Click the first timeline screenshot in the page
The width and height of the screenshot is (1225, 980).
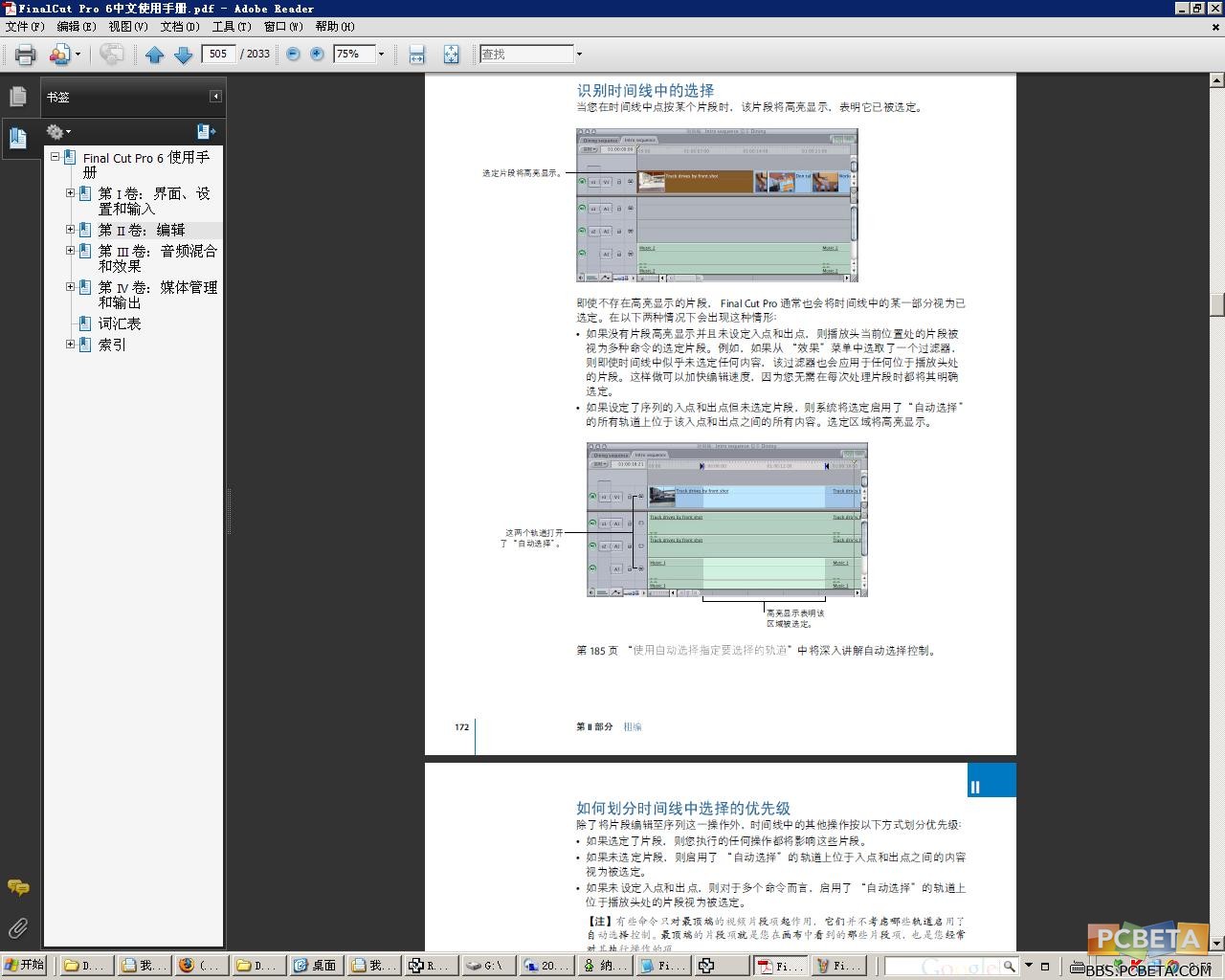click(717, 205)
